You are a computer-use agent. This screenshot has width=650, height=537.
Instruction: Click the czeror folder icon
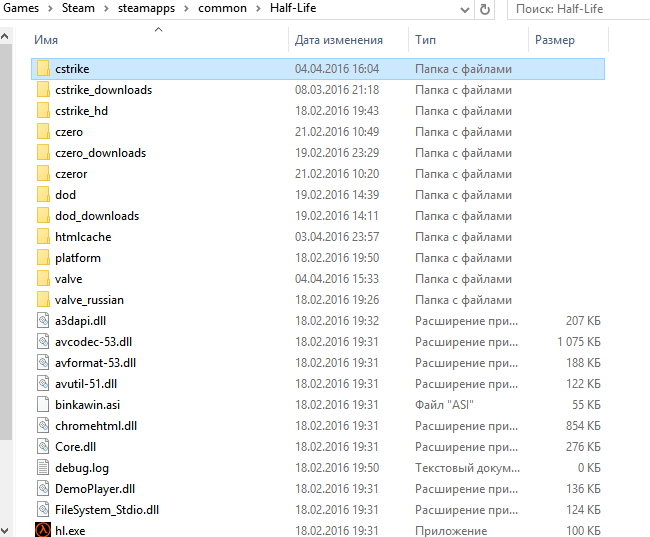[43, 174]
